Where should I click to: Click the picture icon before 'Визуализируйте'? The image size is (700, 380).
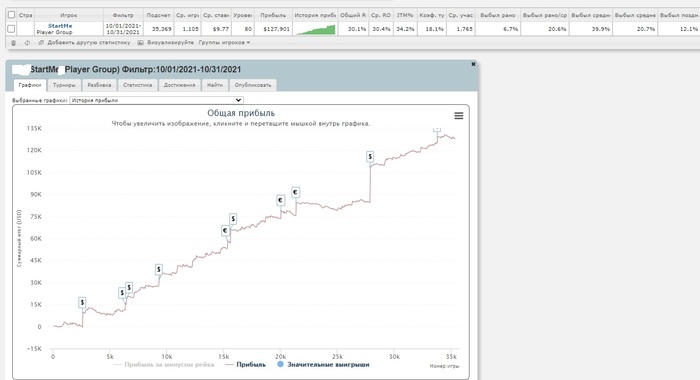pos(140,43)
